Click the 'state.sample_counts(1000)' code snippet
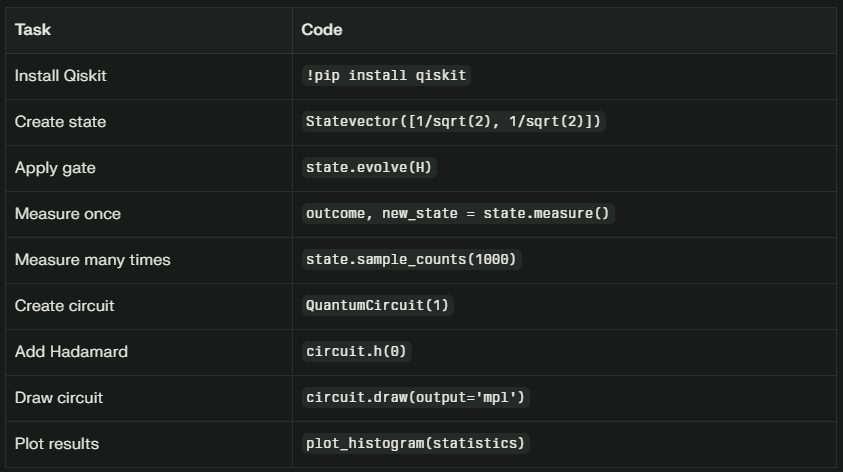This screenshot has height=472, width=843. pyautogui.click(x=411, y=260)
